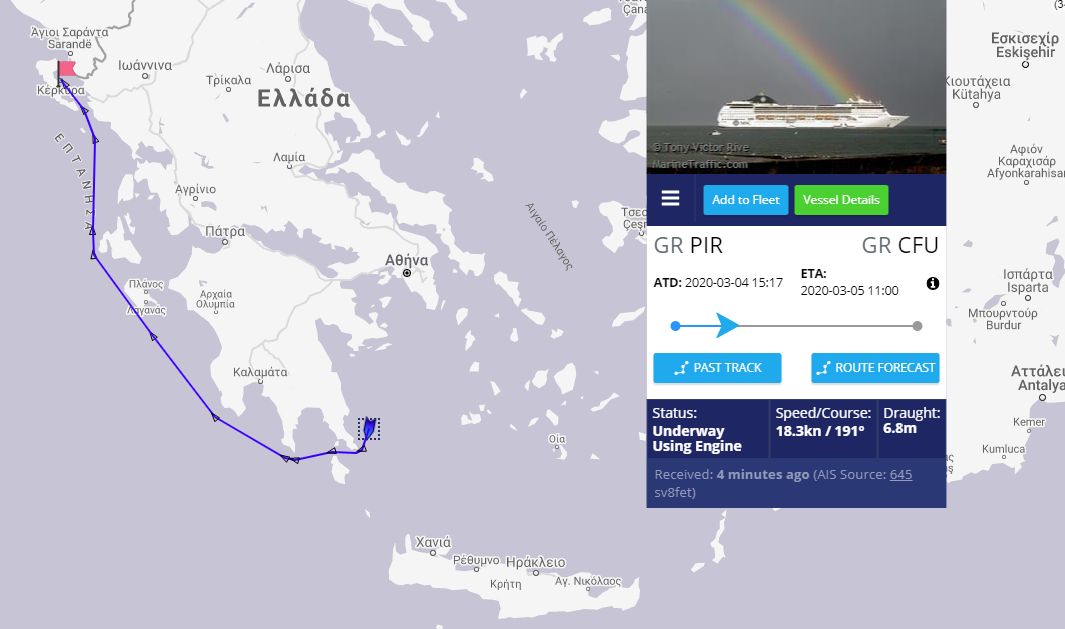This screenshot has width=1065, height=629.
Task: Click the Ηράκλειο label on Crete
Action: pyautogui.click(x=535, y=563)
